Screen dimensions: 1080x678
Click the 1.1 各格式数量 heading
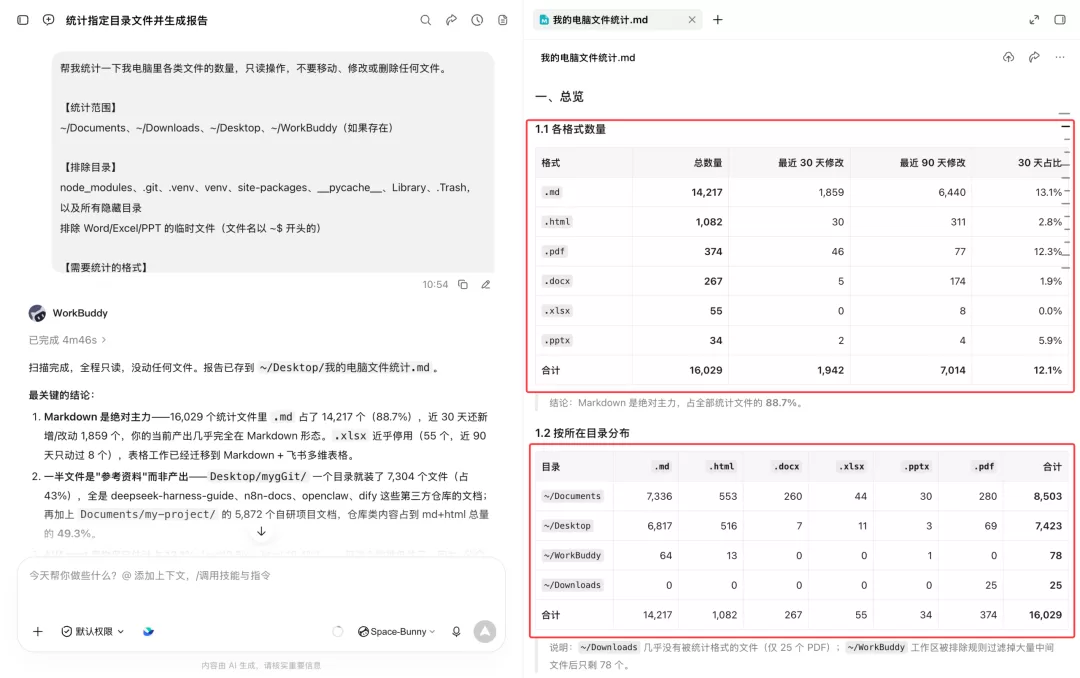pos(570,129)
